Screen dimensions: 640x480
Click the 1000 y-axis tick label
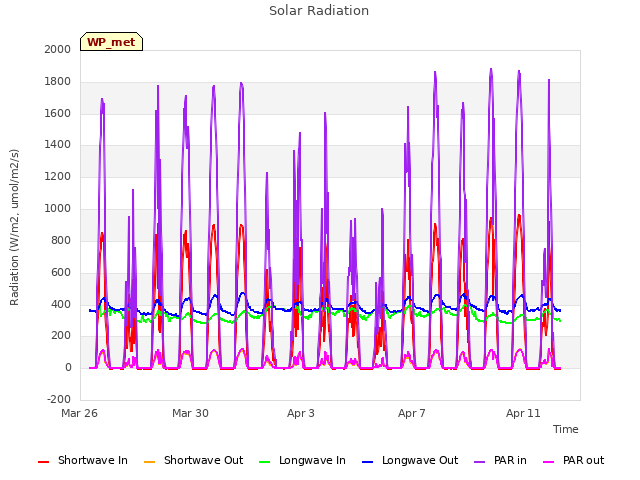tap(58, 209)
